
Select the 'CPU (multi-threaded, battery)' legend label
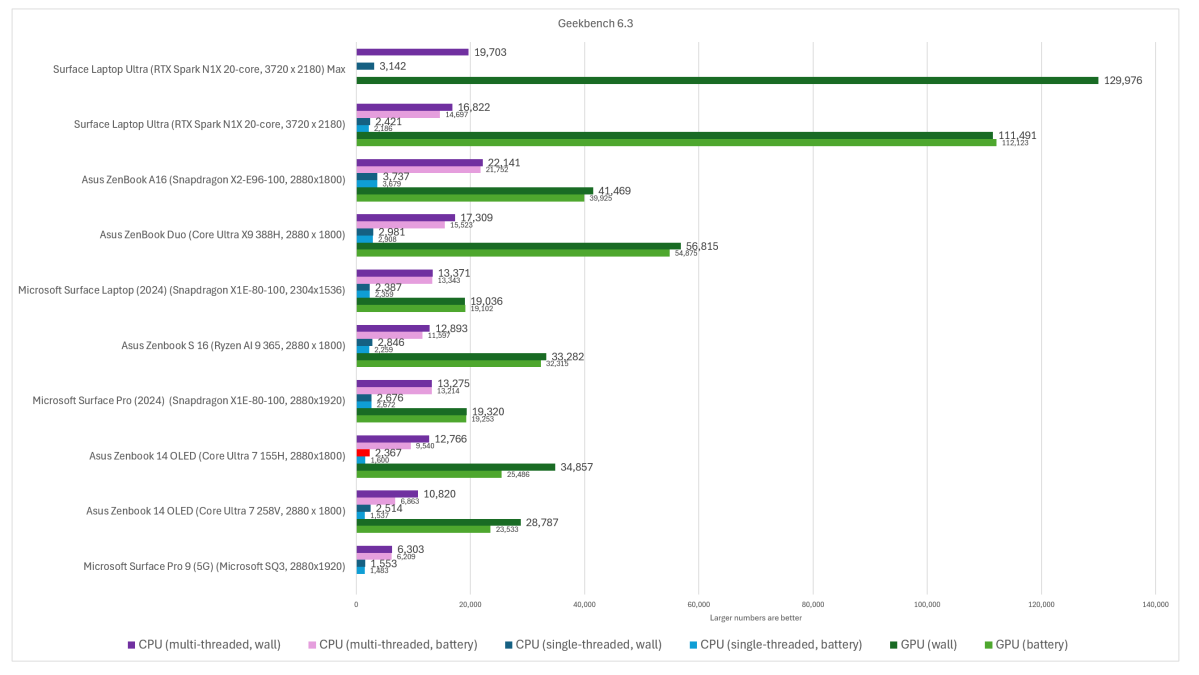pos(398,644)
